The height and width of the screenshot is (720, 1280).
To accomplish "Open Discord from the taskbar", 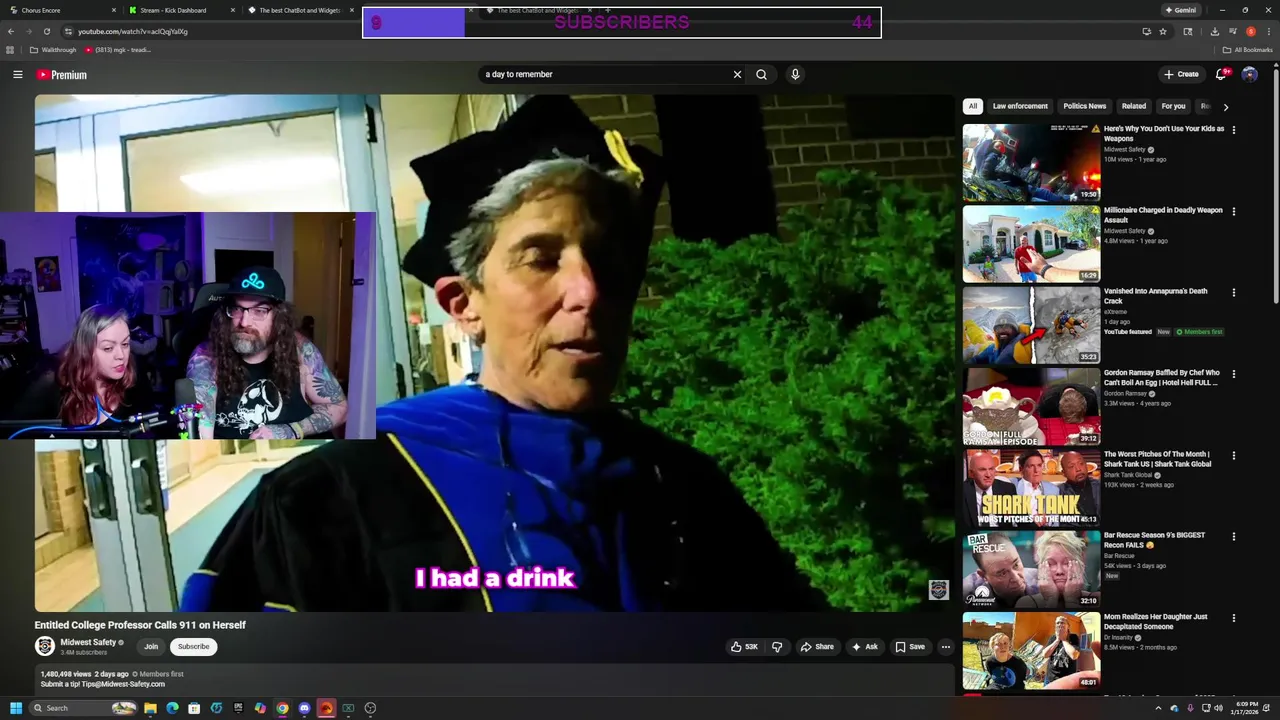I will coord(304,708).
